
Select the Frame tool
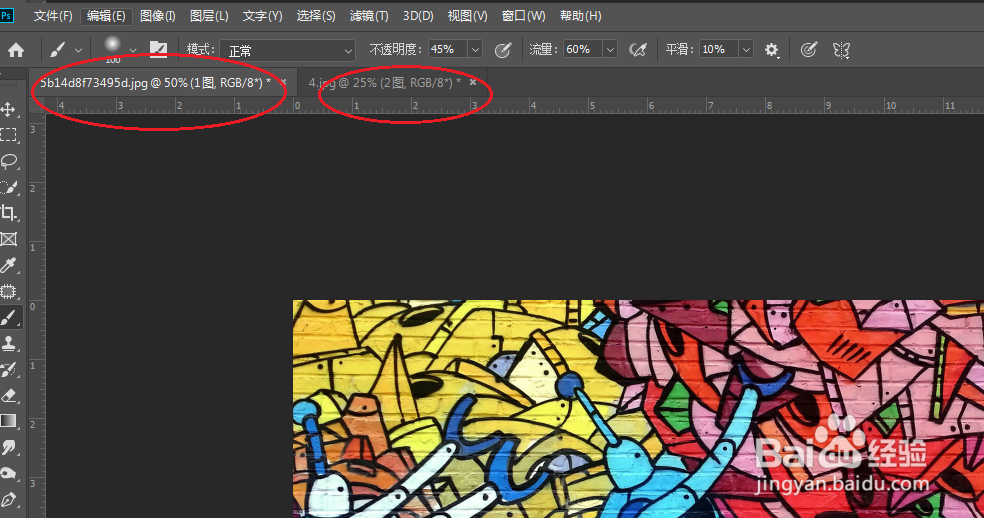9,239
